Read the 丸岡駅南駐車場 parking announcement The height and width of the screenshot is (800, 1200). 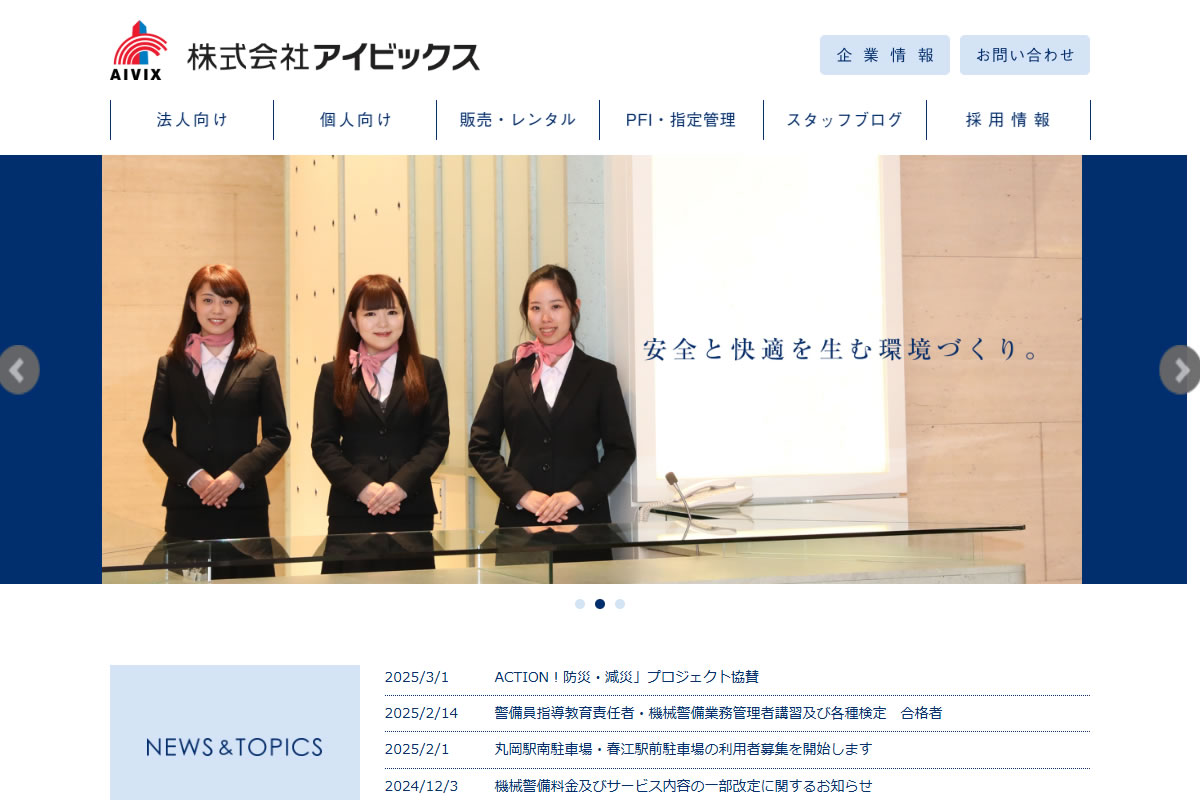[682, 749]
